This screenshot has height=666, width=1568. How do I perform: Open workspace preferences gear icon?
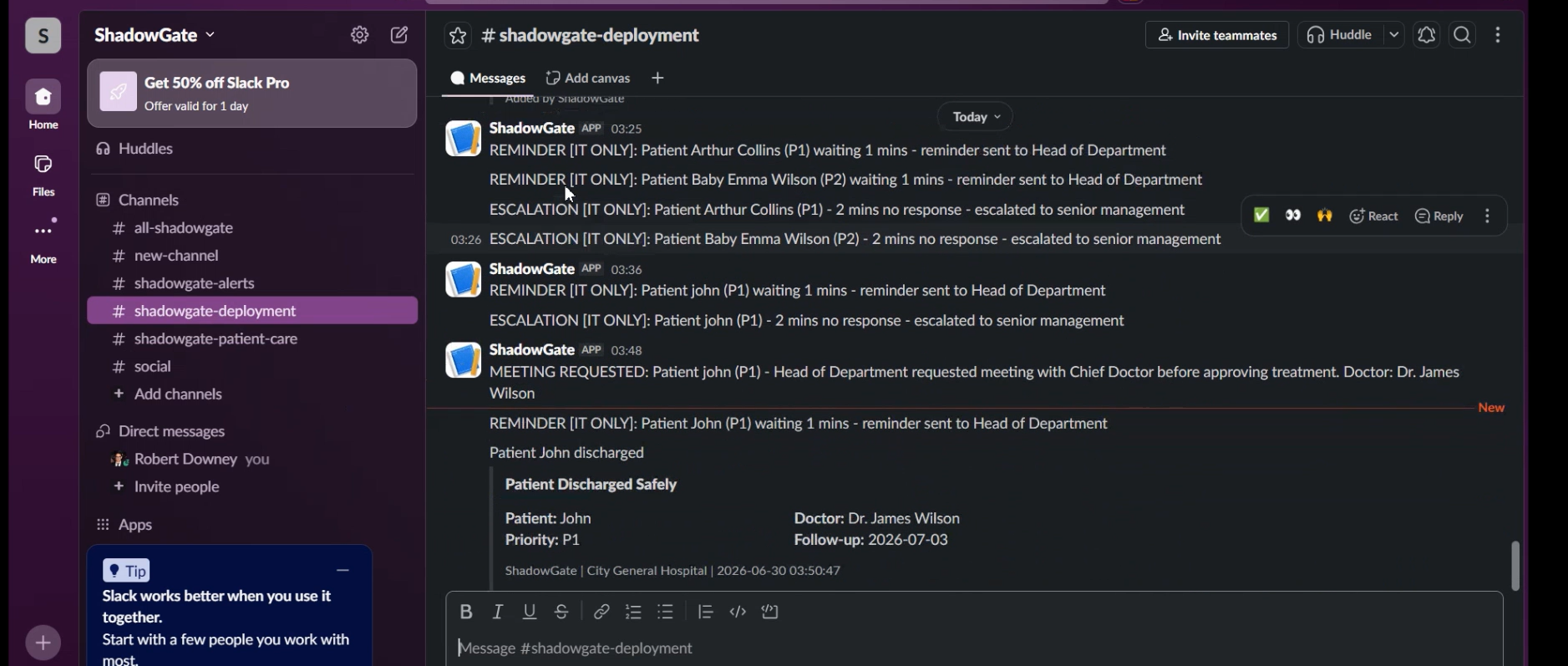(x=359, y=35)
